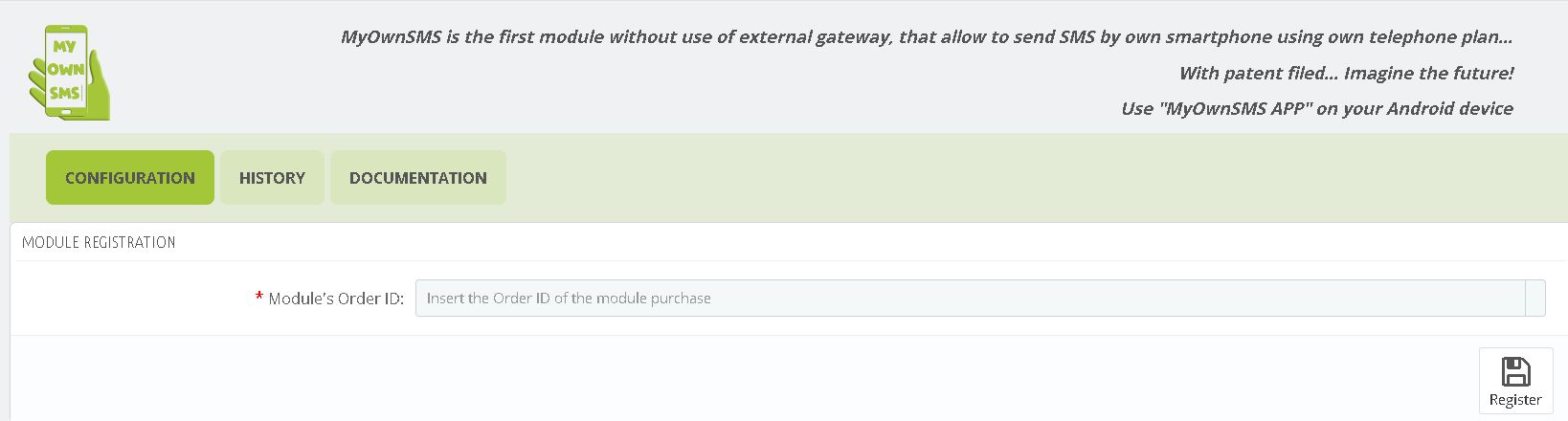Image resolution: width=1568 pixels, height=421 pixels.
Task: Click the floppy disk save icon
Action: 1515,371
